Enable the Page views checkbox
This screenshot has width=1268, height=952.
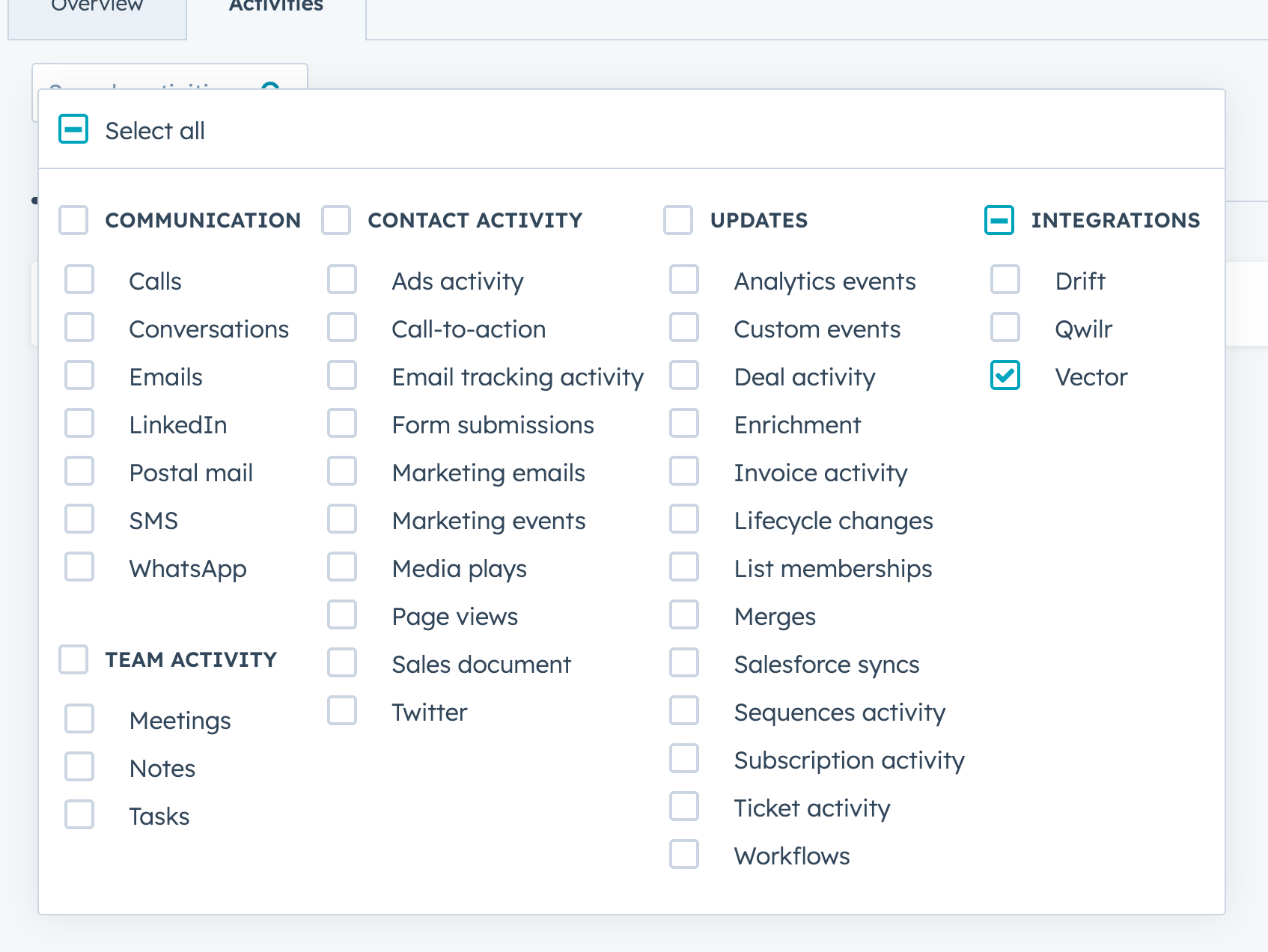tap(342, 615)
